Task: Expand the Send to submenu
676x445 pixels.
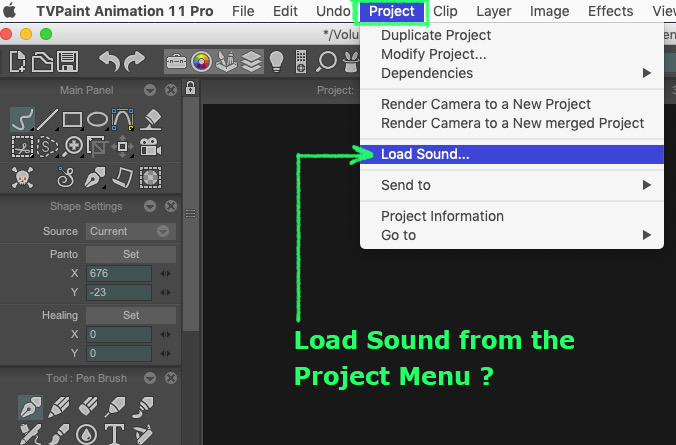Action: click(x=512, y=185)
